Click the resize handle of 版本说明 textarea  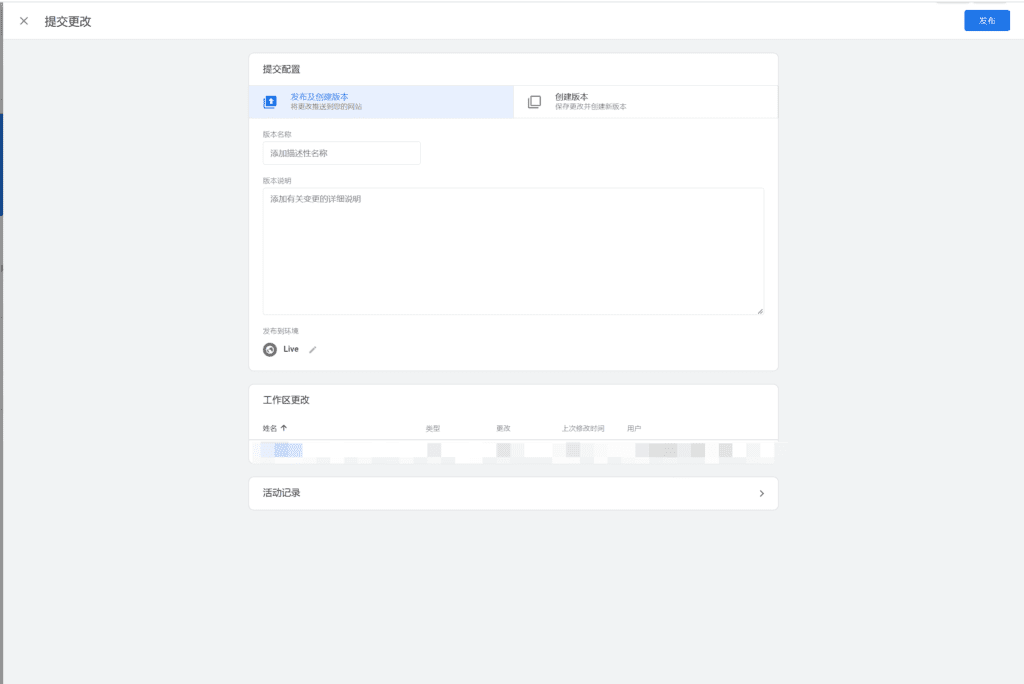tap(760, 311)
